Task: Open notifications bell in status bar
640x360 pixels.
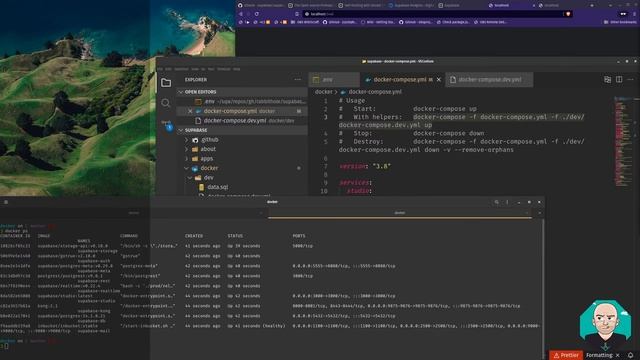Action: tap(631, 355)
